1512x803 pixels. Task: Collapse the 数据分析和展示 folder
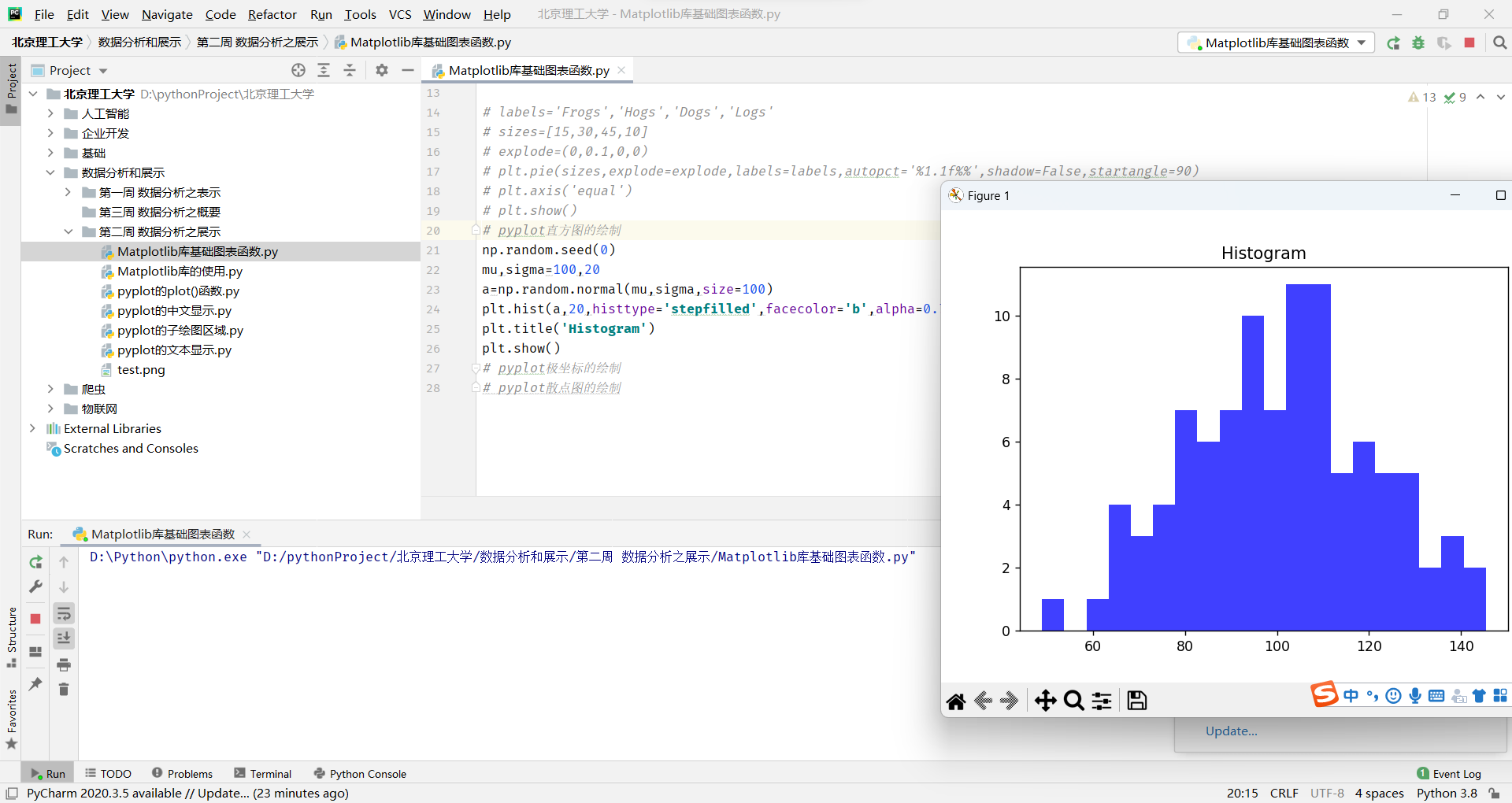tap(50, 172)
